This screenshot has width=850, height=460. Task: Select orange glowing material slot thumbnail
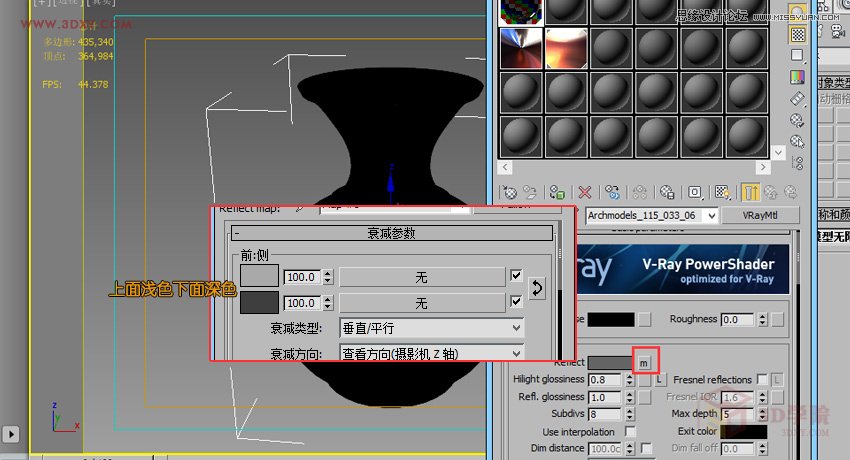pyautogui.click(x=566, y=48)
